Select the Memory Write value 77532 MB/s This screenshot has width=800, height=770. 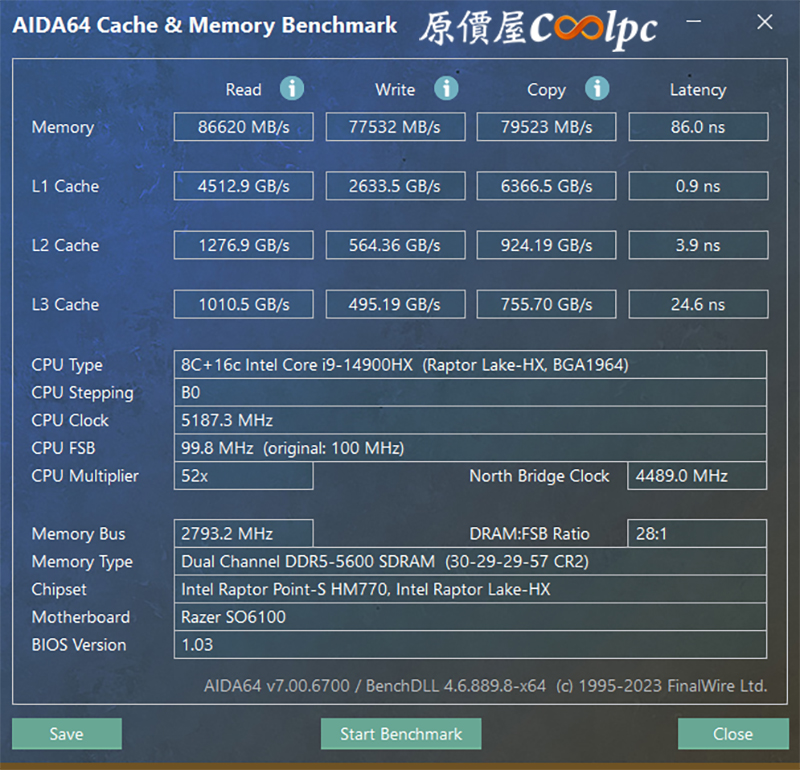395,127
